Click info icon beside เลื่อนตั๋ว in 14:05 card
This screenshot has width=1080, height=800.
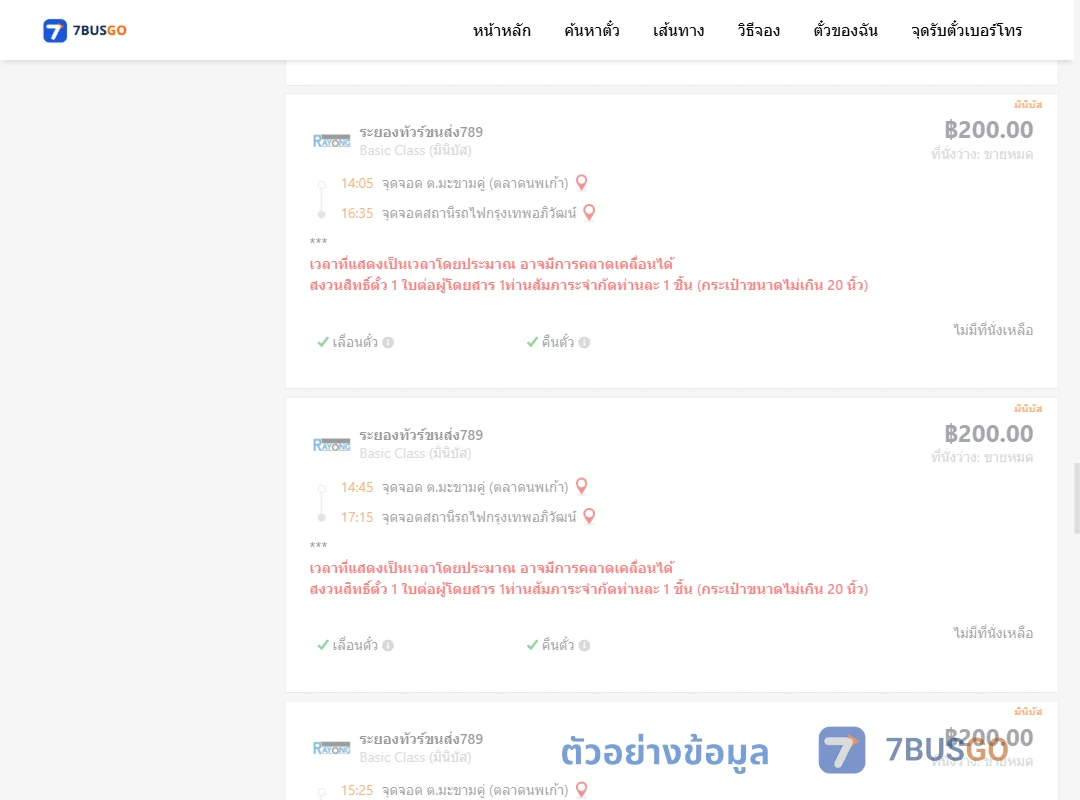tap(388, 342)
